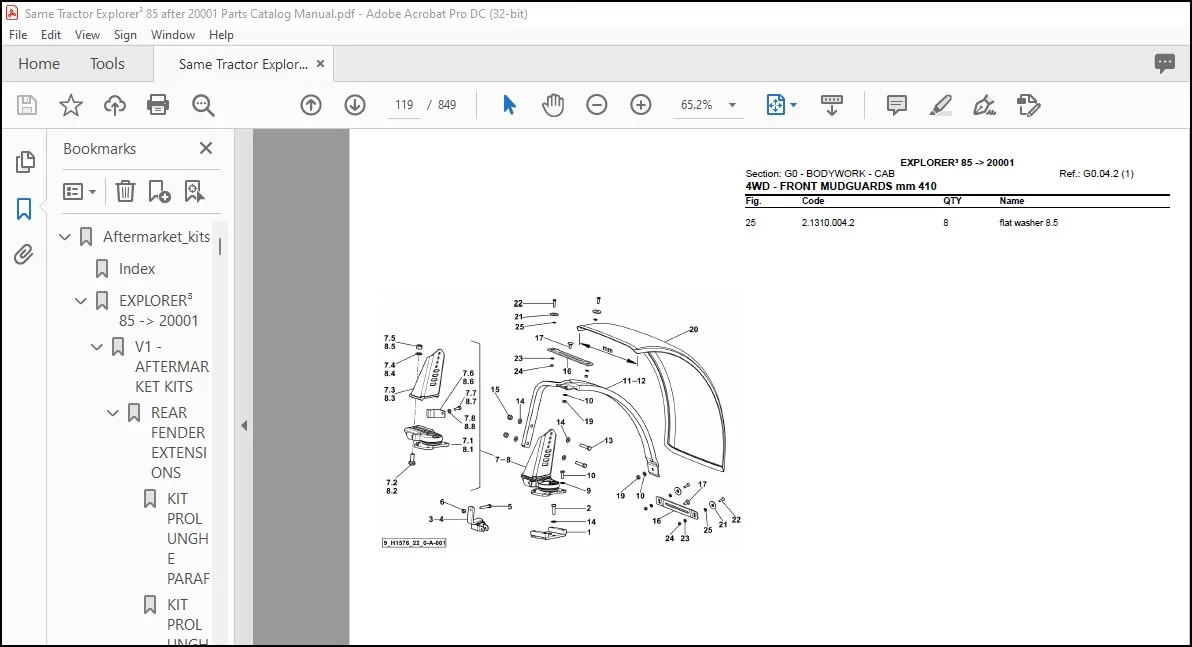1192x647 pixels.
Task: Open the attachments paperclip panel
Action: click(24, 254)
